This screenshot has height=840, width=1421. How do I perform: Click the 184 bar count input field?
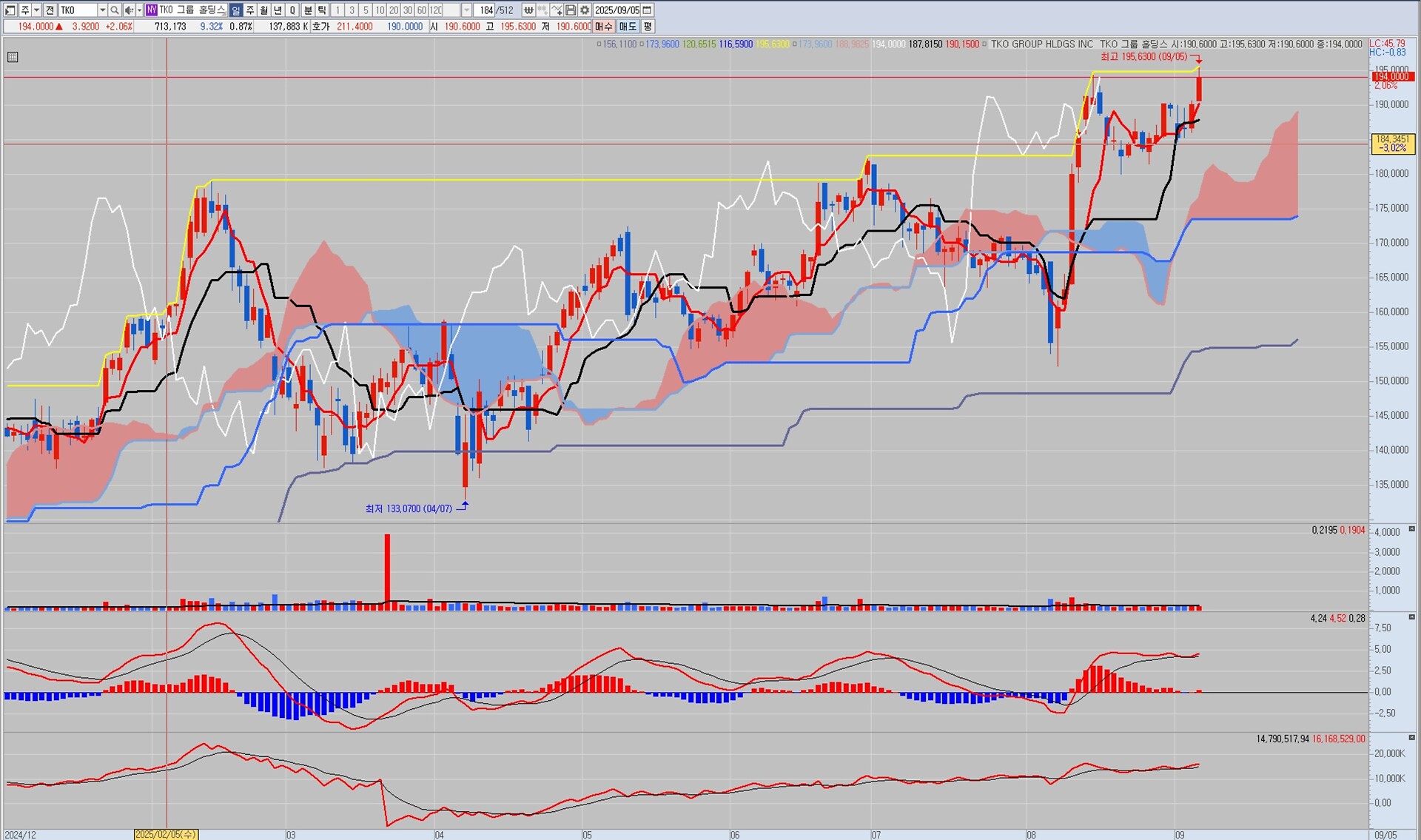(485, 10)
